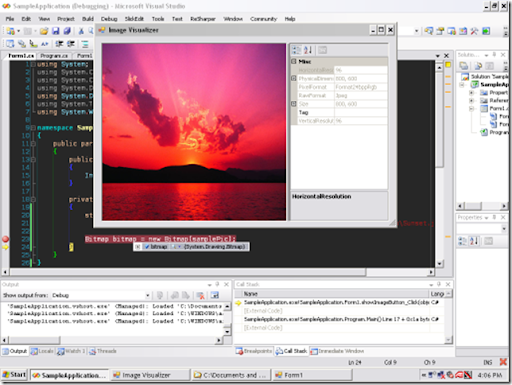Switch to the Program.cs editor tab
This screenshot has height=385, width=512.
54,56
